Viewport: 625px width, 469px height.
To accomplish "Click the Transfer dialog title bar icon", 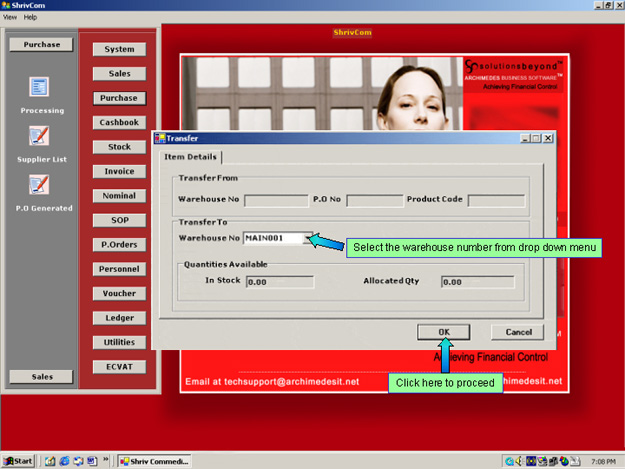I will click(159, 138).
